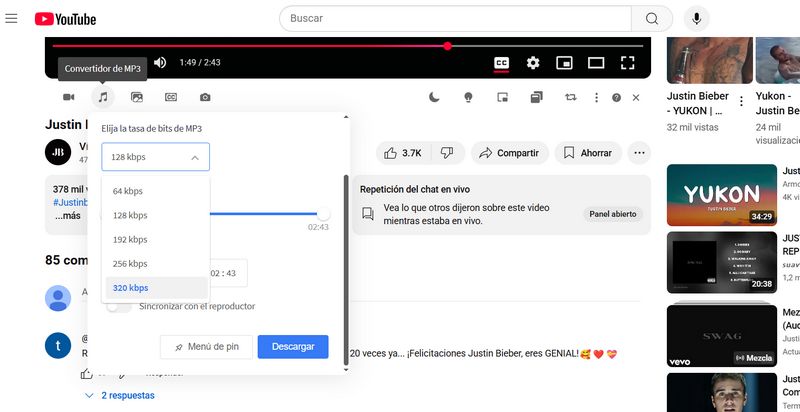800x412 pixels.
Task: Open the player settings gear
Action: 533,63
